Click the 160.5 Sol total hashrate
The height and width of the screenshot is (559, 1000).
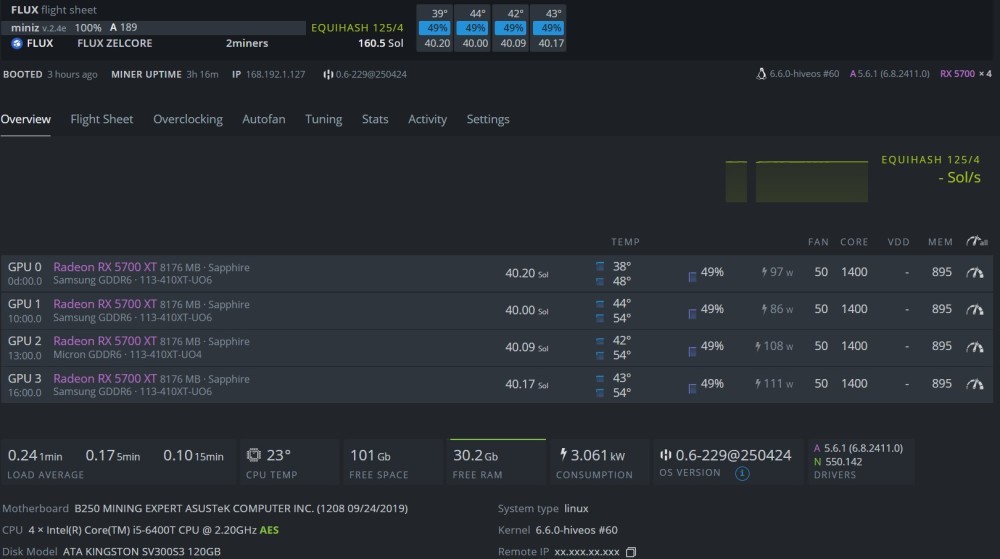coord(381,43)
